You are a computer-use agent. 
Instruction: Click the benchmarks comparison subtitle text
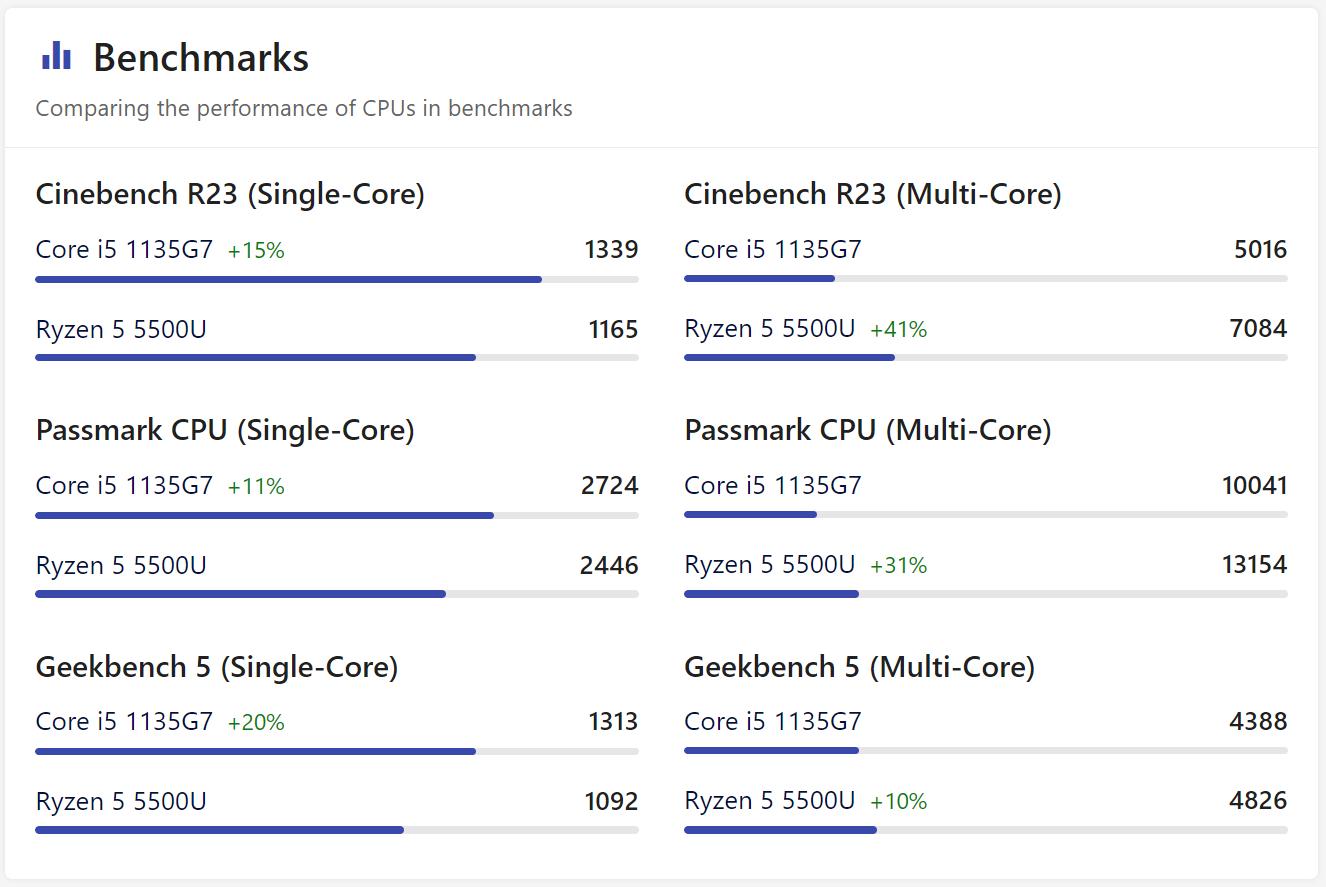[x=304, y=108]
